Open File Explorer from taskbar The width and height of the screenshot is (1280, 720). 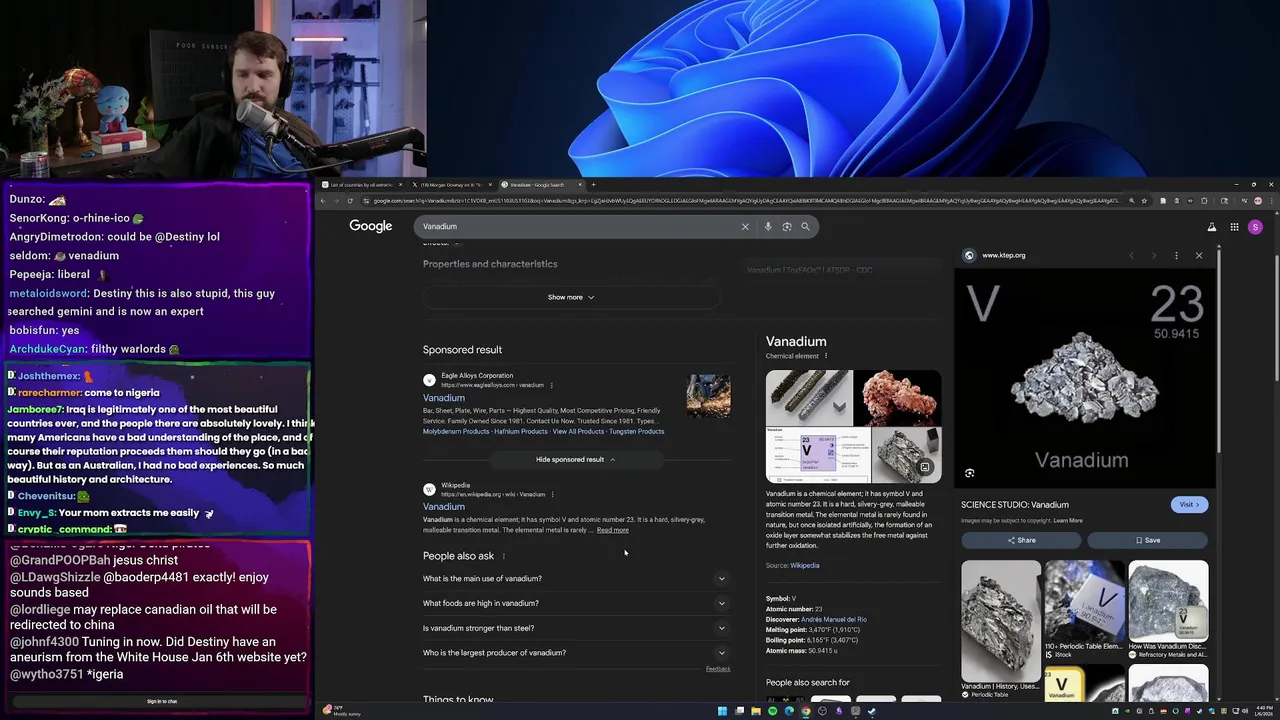point(756,711)
